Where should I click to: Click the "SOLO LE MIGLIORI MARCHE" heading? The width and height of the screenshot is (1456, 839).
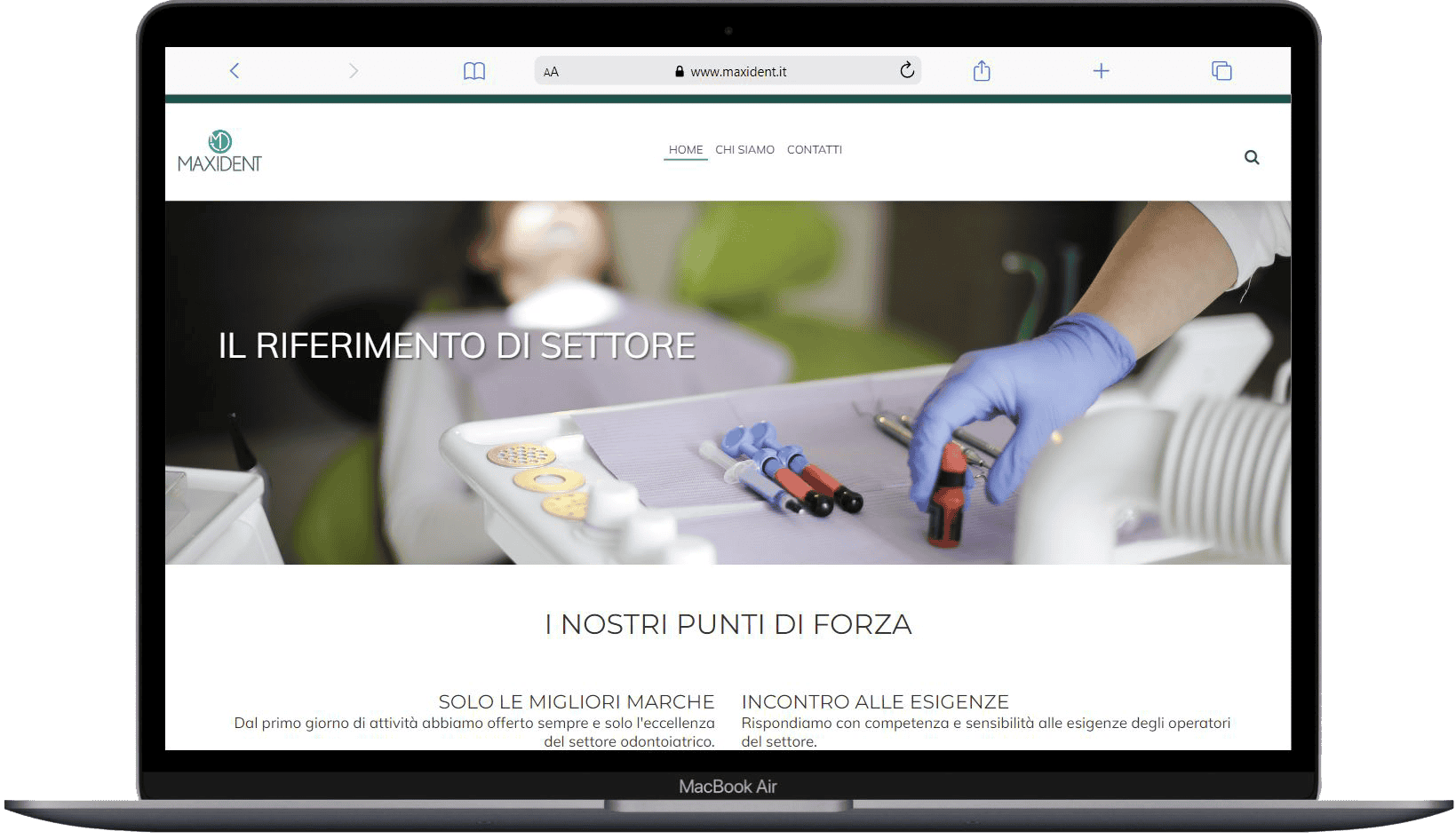pos(576,701)
